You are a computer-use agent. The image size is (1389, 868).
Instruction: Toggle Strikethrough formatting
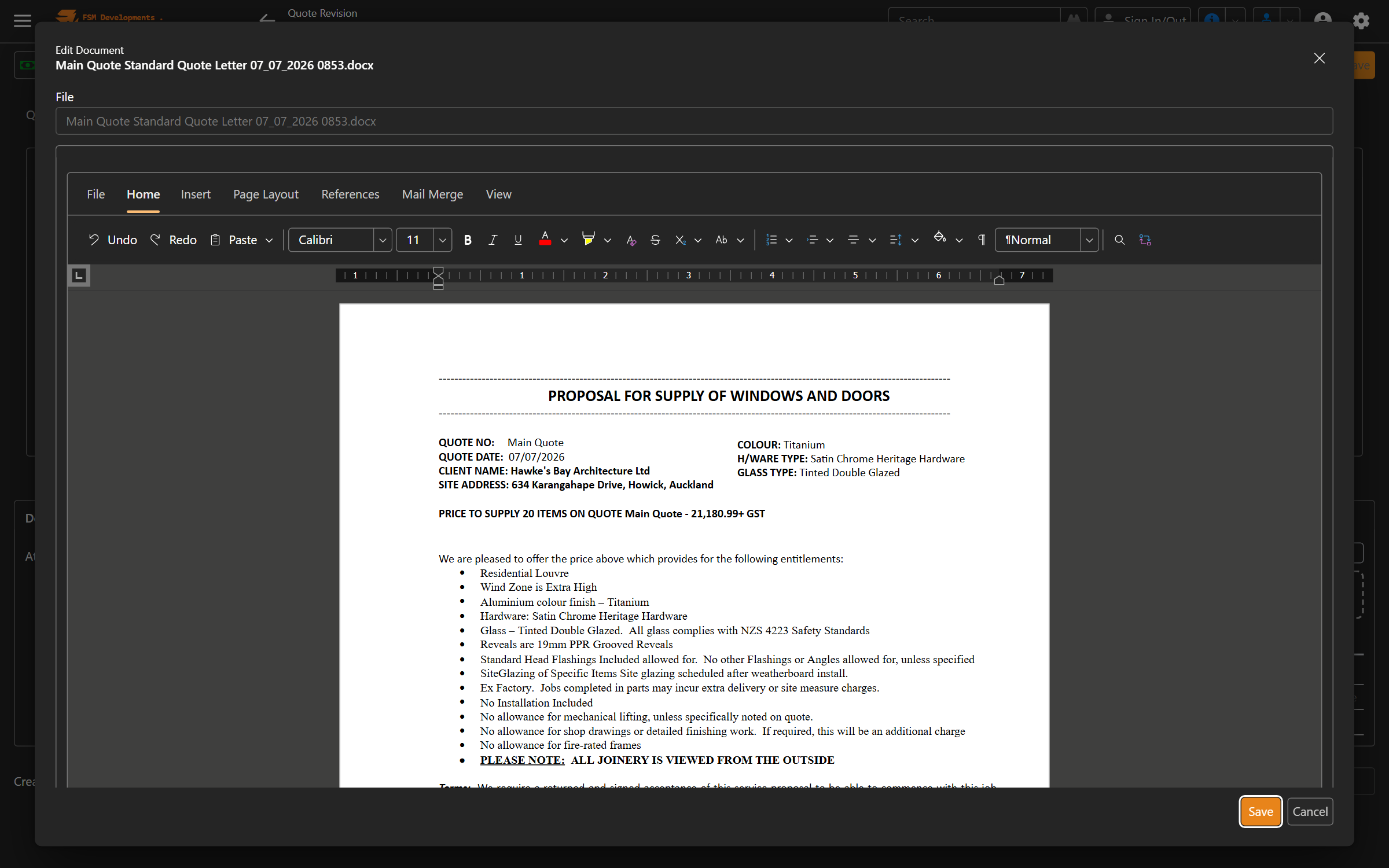655,240
